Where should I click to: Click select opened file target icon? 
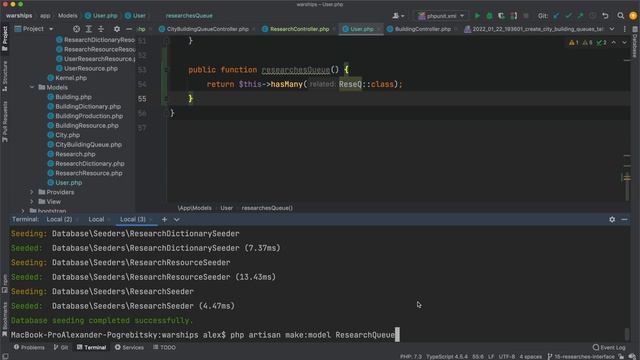(76, 29)
